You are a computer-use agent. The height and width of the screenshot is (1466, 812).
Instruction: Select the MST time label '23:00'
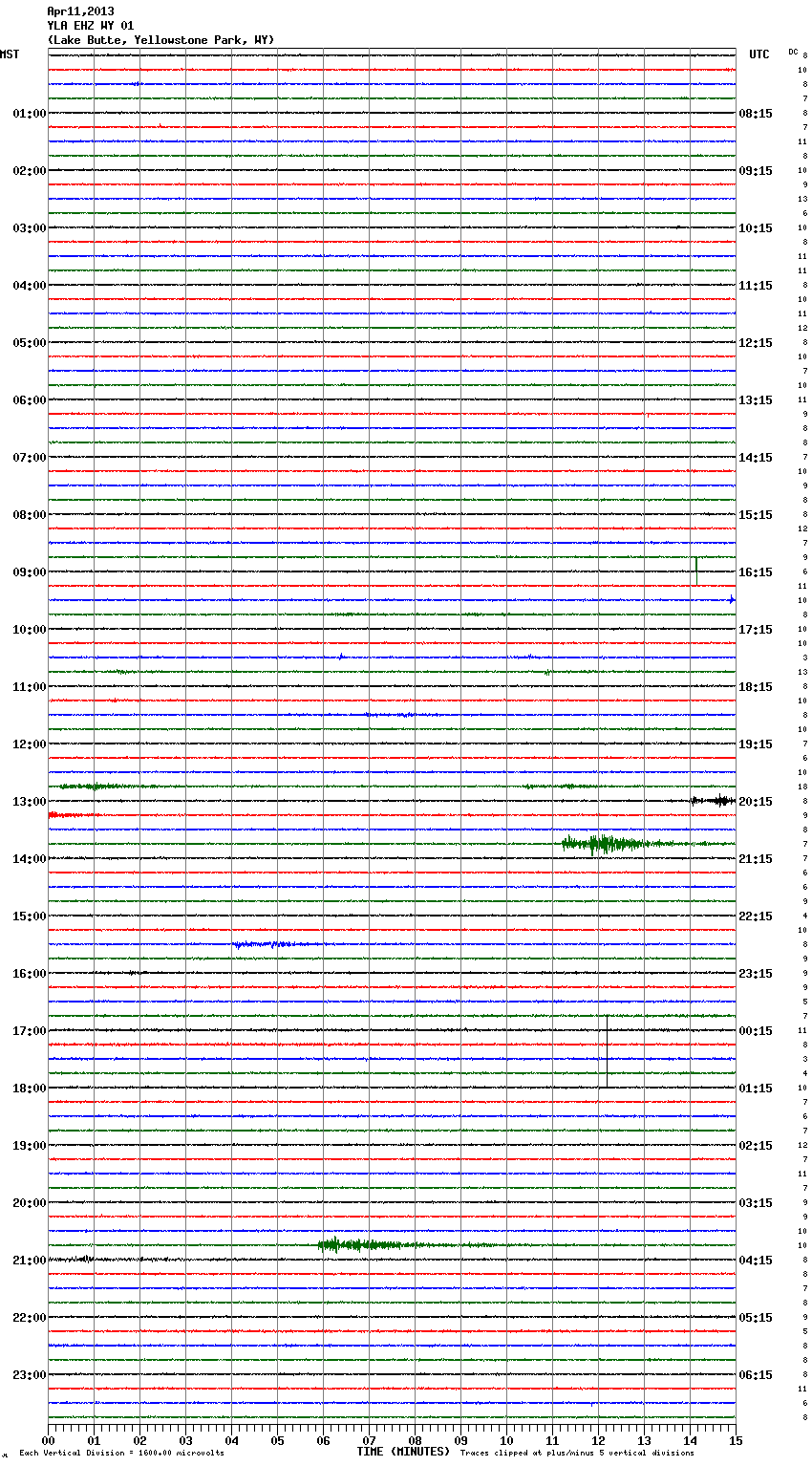(30, 1375)
